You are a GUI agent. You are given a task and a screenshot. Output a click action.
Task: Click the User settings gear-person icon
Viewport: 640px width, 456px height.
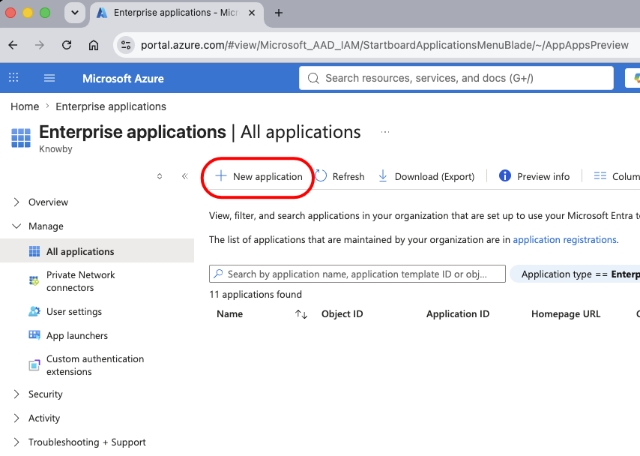[x=34, y=311]
